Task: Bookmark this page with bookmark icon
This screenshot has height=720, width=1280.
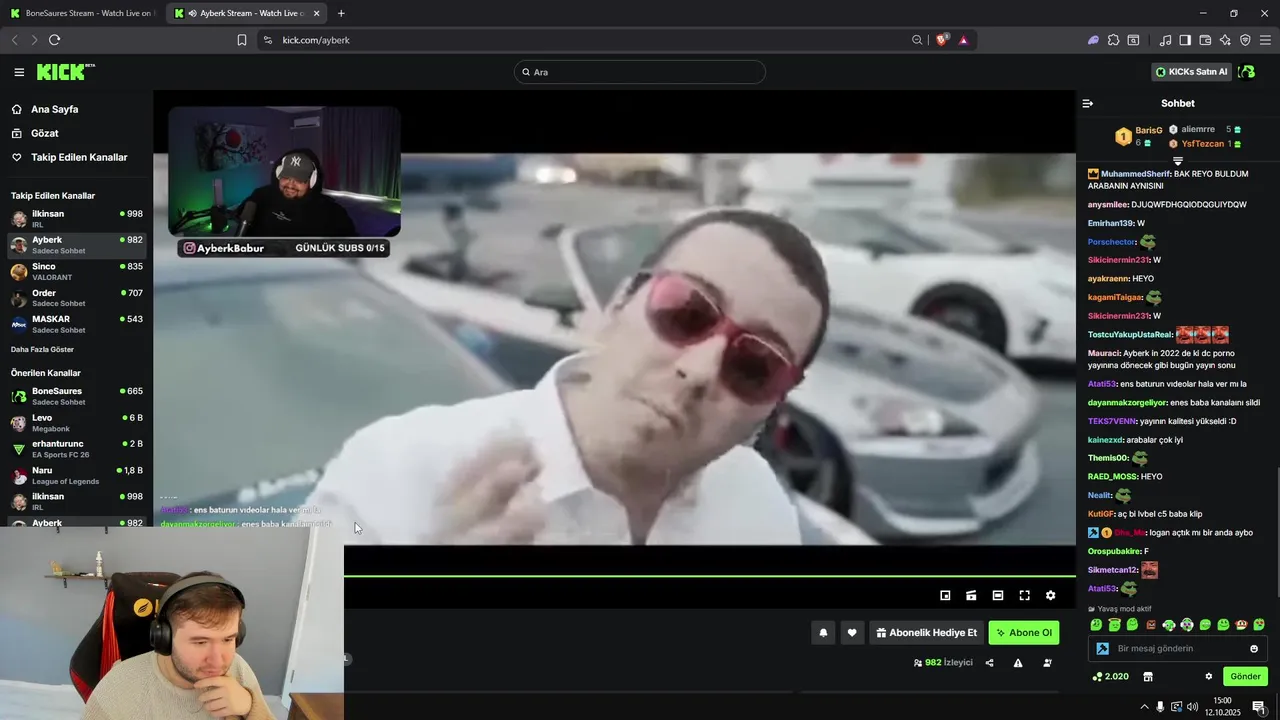Action: [242, 40]
